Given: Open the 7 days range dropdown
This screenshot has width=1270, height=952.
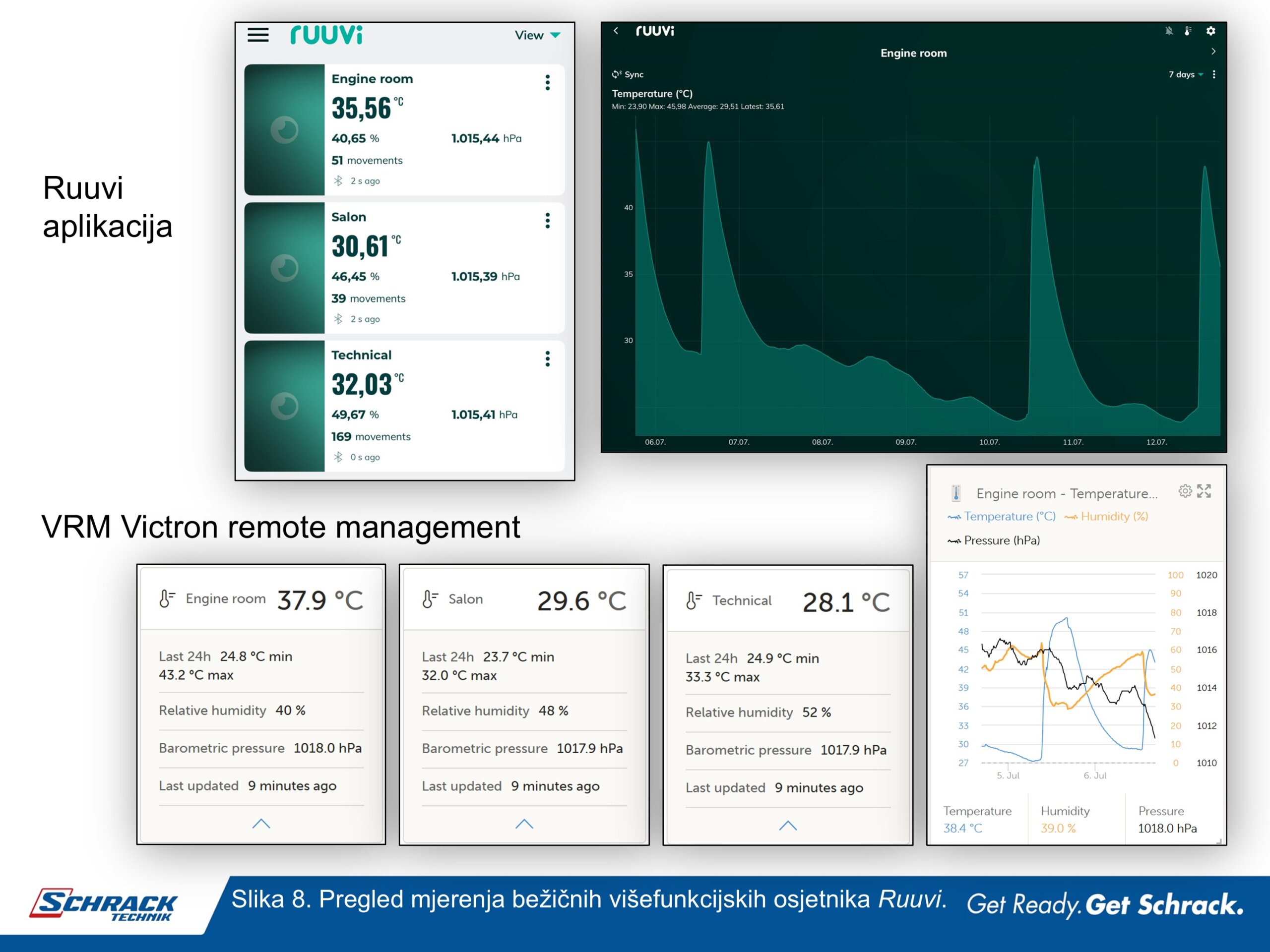Looking at the screenshot, I should click(x=1186, y=74).
